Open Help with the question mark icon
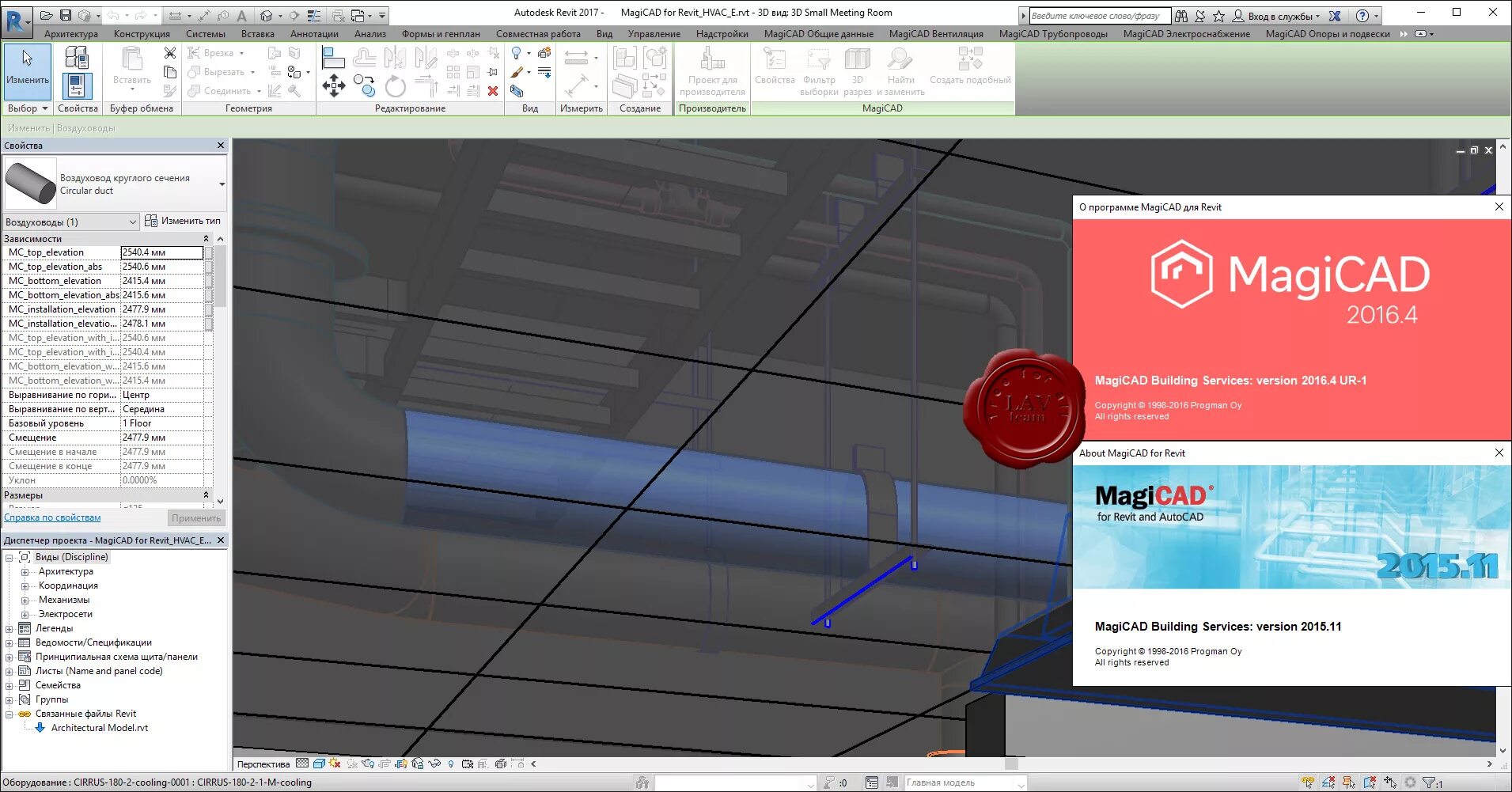Image resolution: width=1512 pixels, height=792 pixels. pos(1362,16)
